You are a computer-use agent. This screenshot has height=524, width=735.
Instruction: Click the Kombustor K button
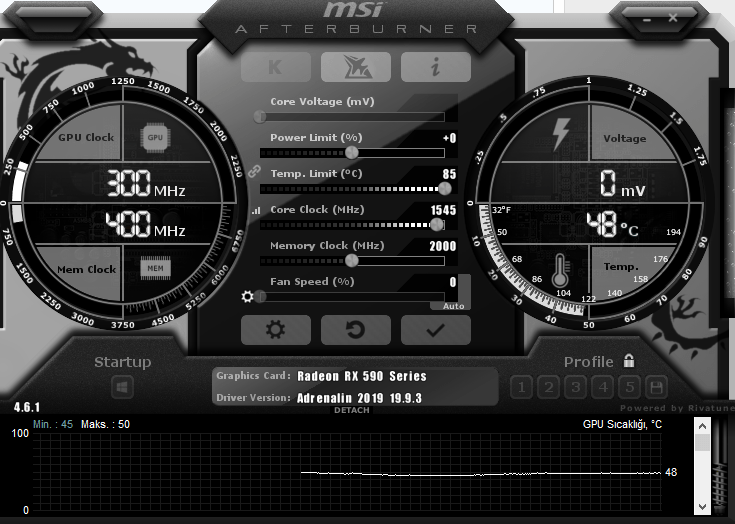click(x=276, y=67)
